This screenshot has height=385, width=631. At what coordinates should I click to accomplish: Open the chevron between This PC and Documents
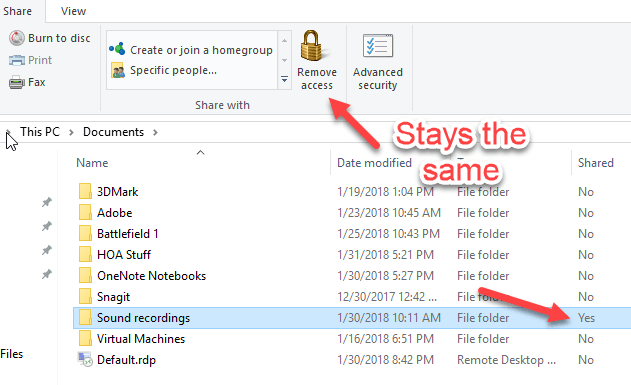tap(71, 132)
